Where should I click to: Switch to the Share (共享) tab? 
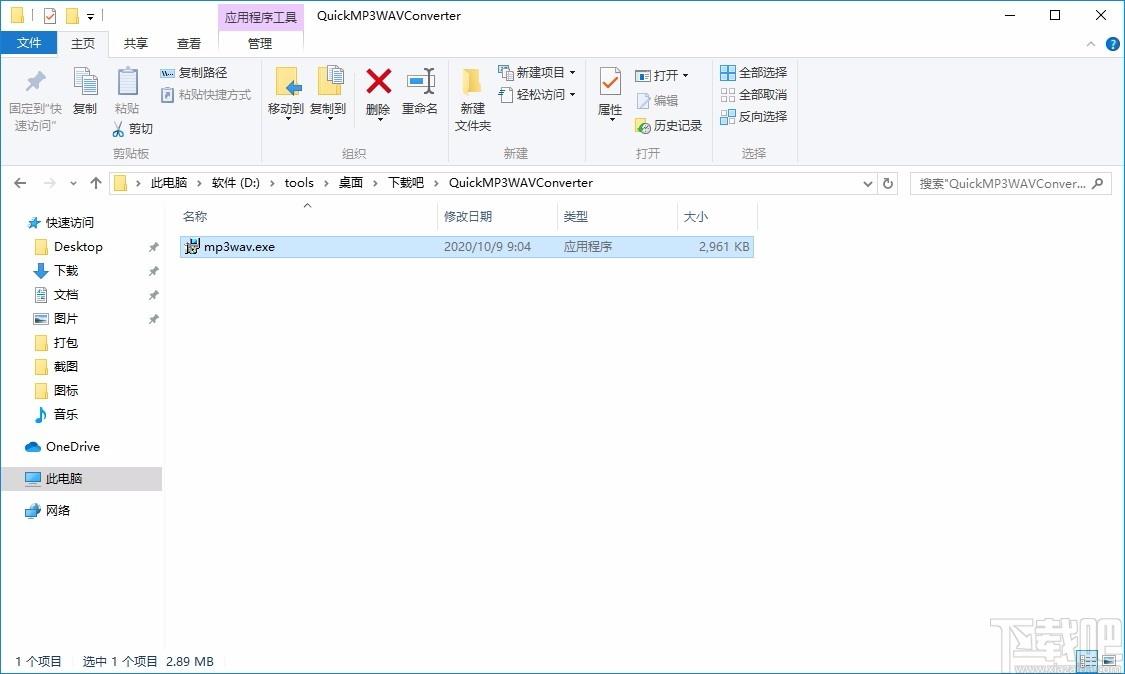coord(136,43)
